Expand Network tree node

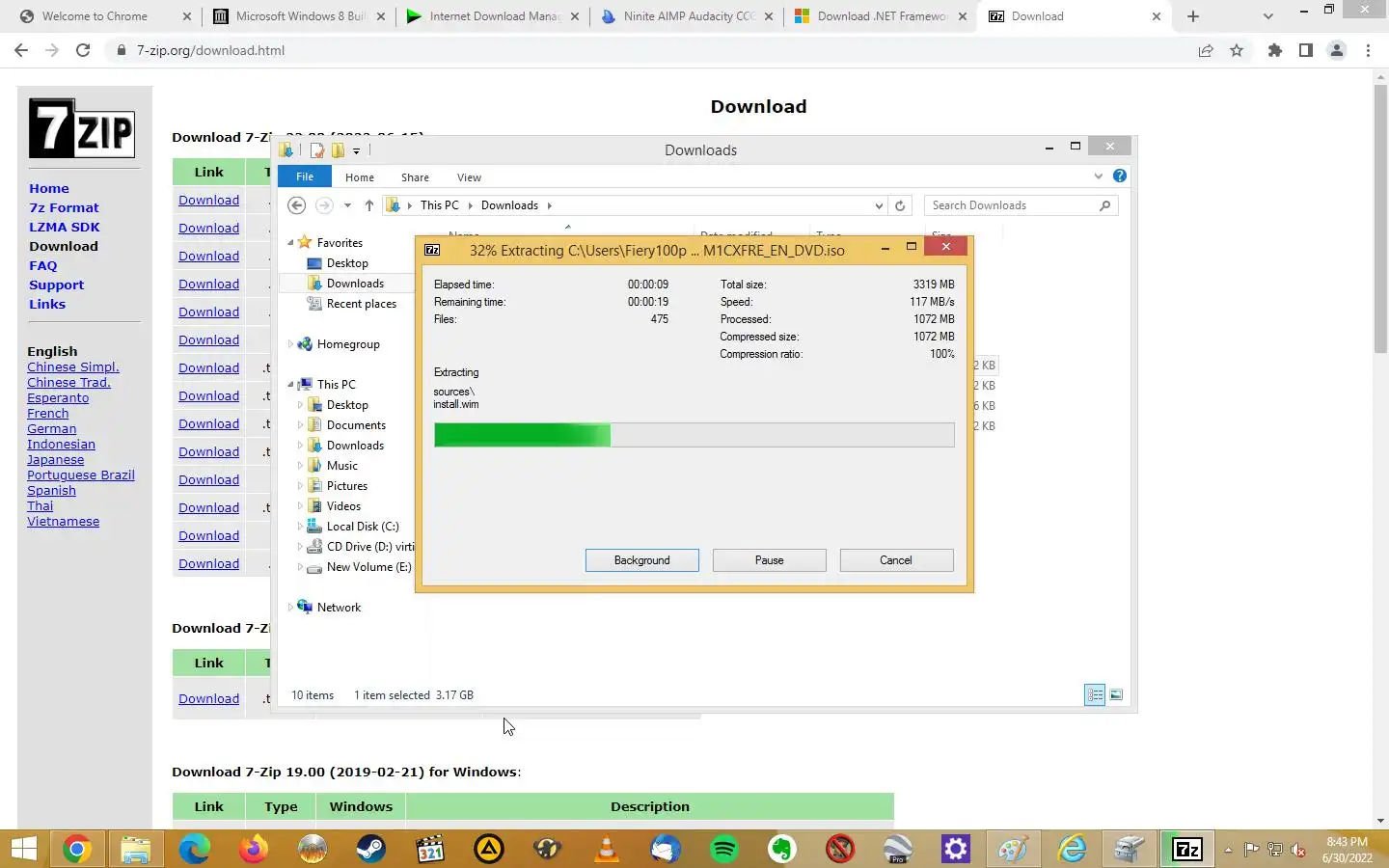coord(290,608)
